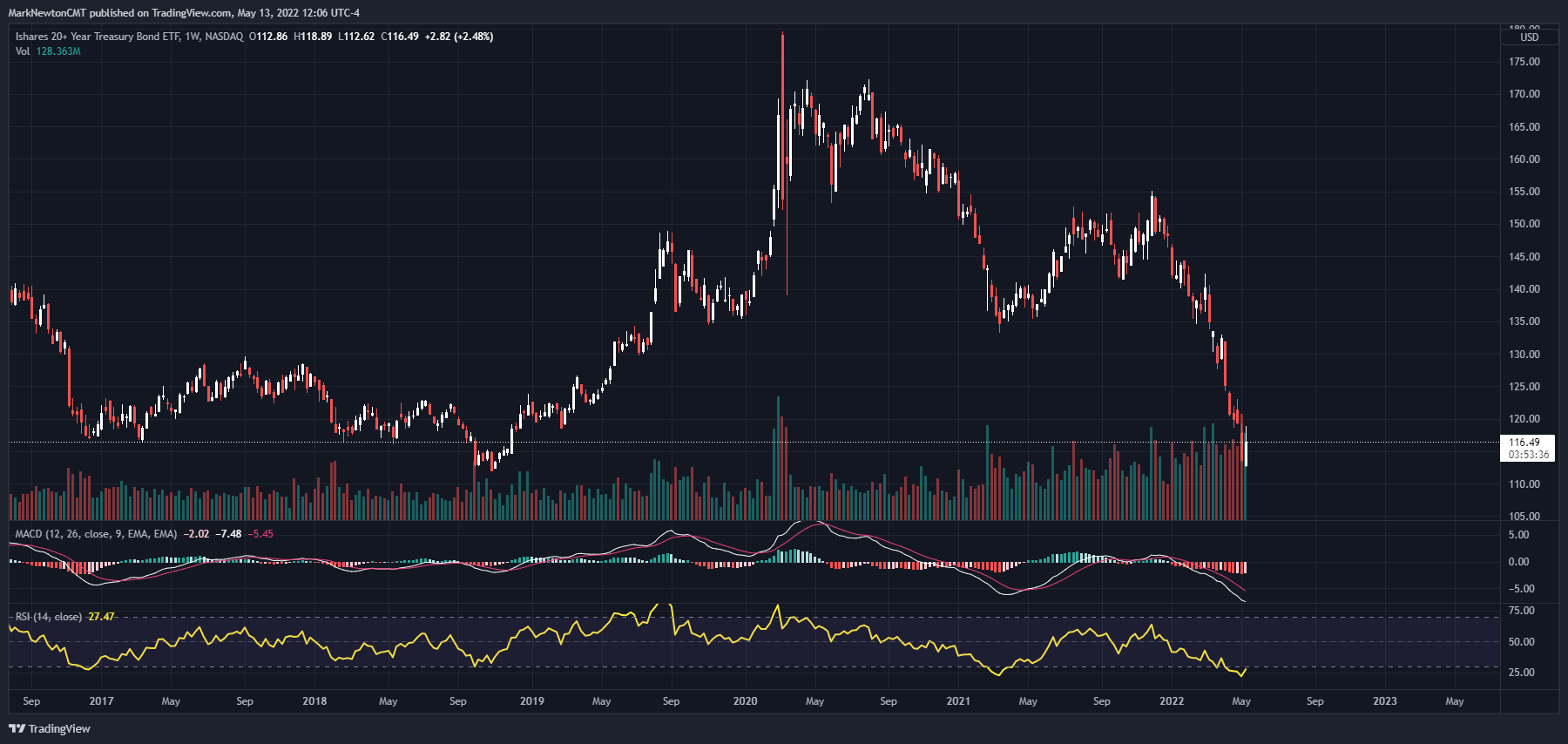The height and width of the screenshot is (744, 1568).
Task: Click the 116.49 current price label
Action: pyautogui.click(x=1524, y=443)
